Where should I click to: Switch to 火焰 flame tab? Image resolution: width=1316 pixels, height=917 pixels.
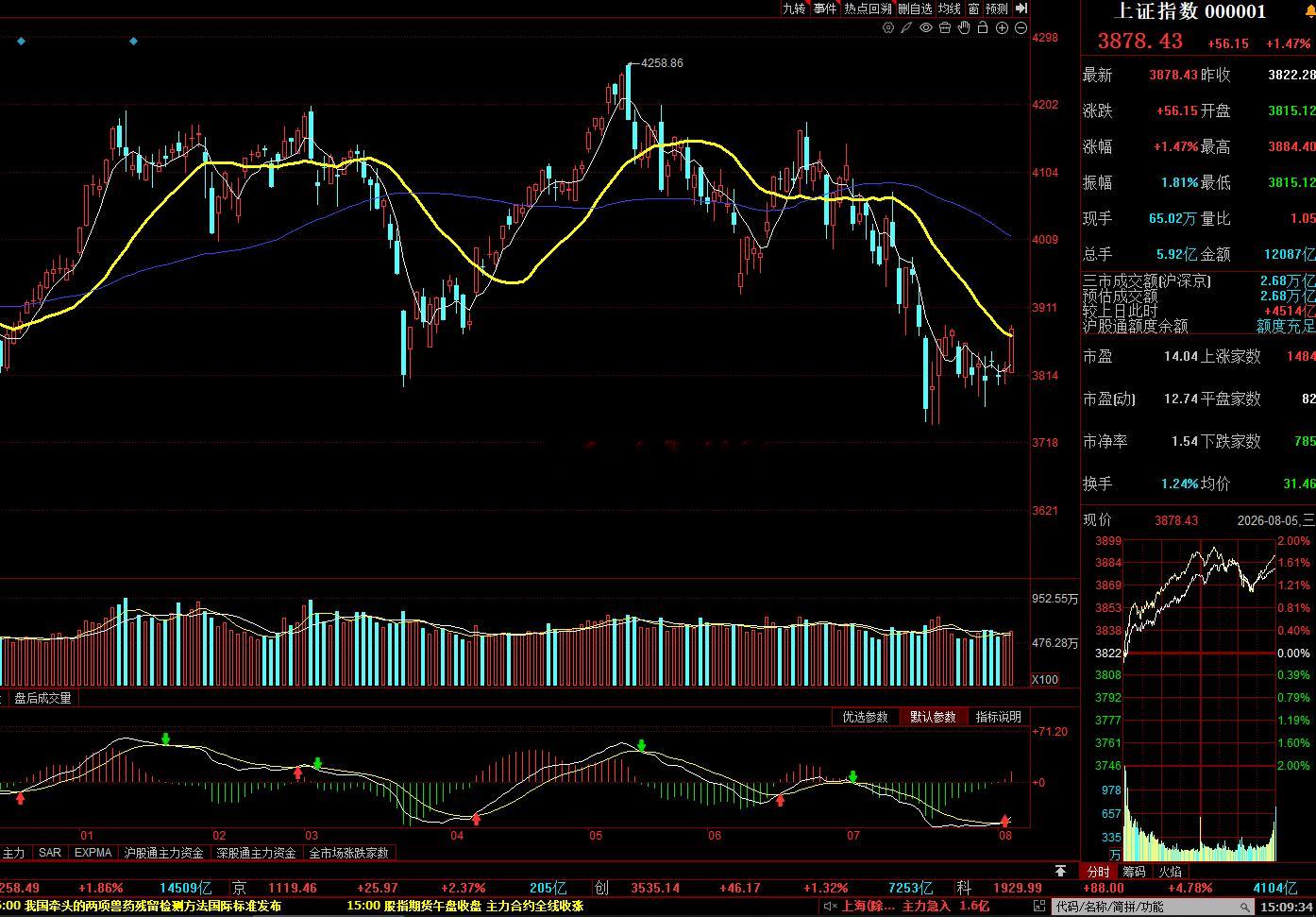click(x=1170, y=872)
